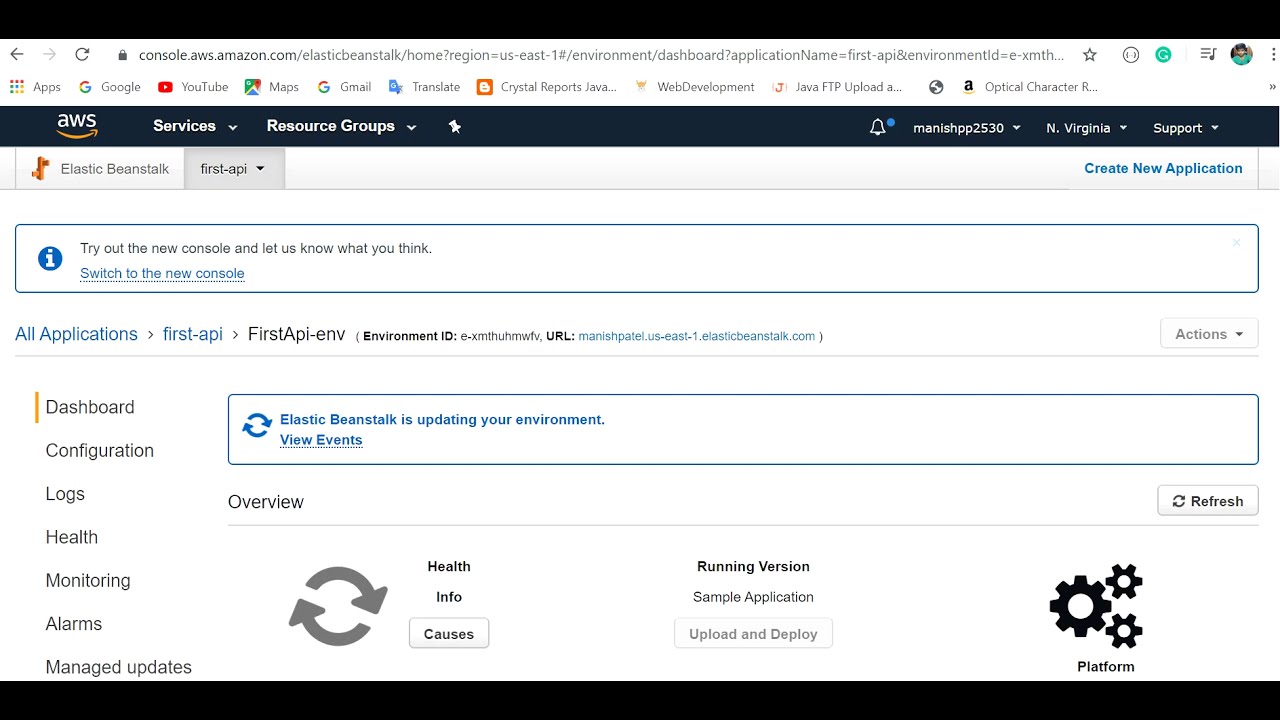
Task: Open the Translate bookmark
Action: pos(425,87)
